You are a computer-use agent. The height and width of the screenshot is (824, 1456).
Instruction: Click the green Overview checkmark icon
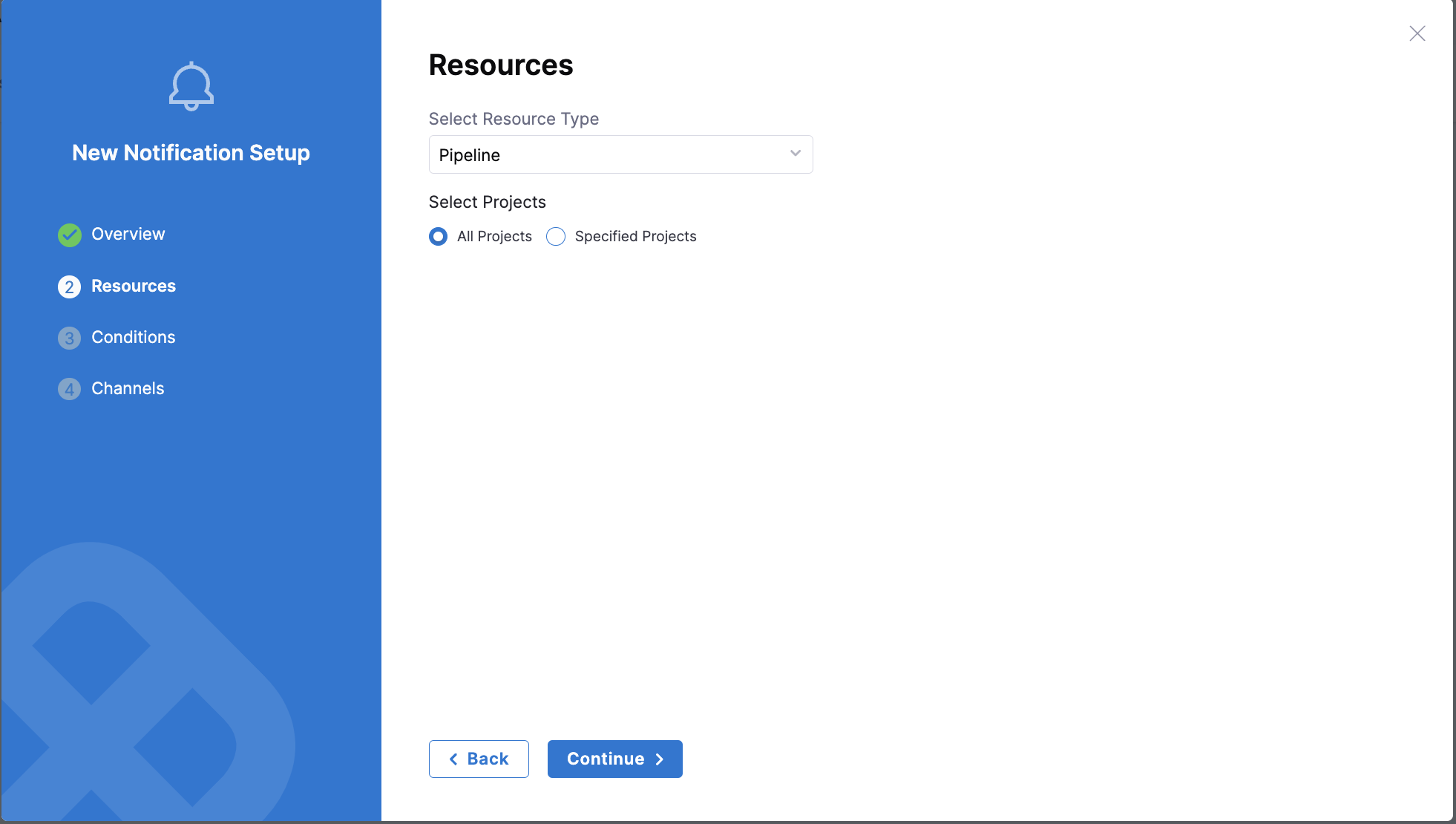click(x=70, y=235)
